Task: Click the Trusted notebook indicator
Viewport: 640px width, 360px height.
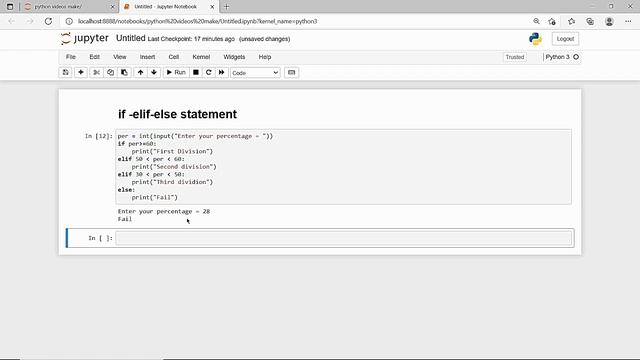Action: [x=515, y=57]
